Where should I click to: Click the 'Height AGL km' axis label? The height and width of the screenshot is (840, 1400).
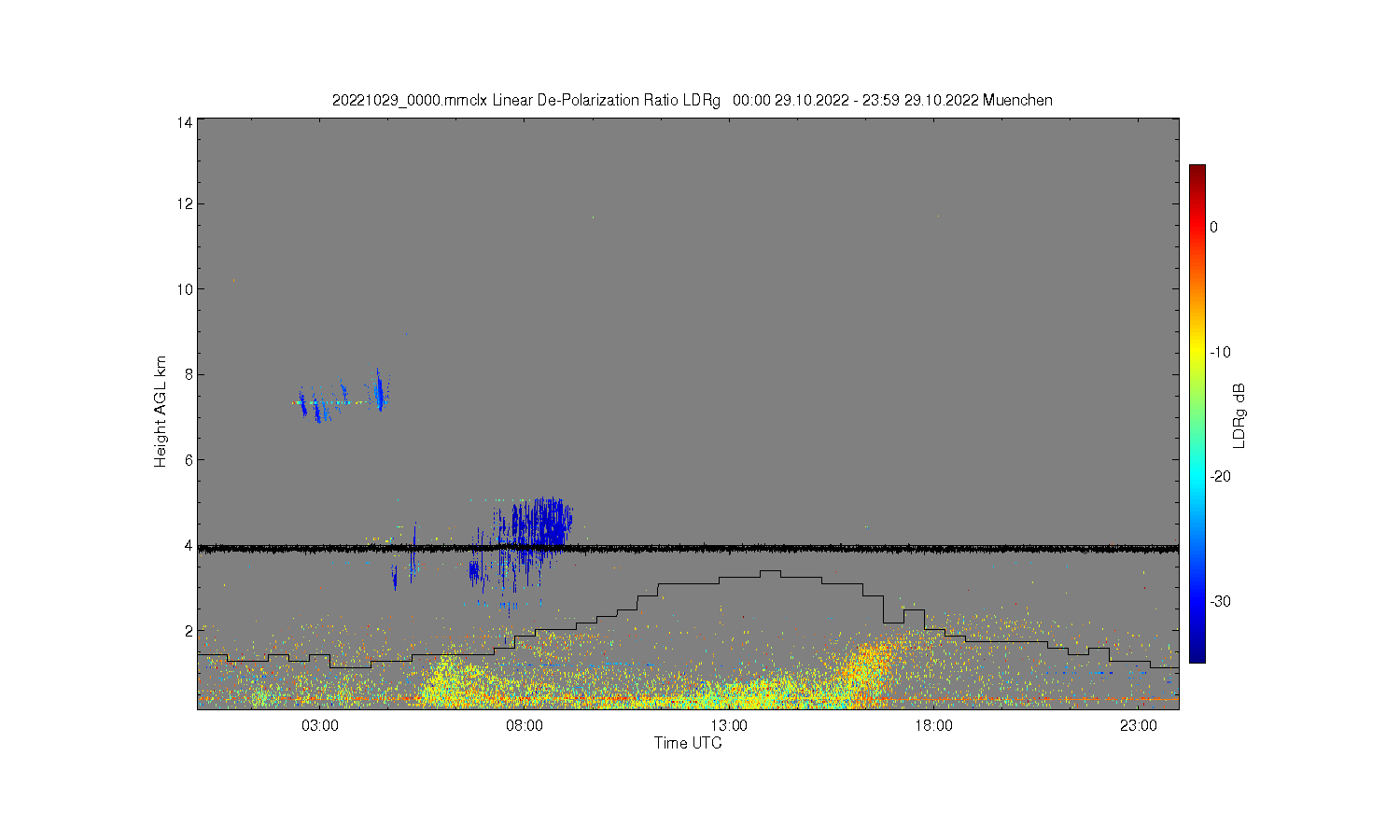click(161, 412)
